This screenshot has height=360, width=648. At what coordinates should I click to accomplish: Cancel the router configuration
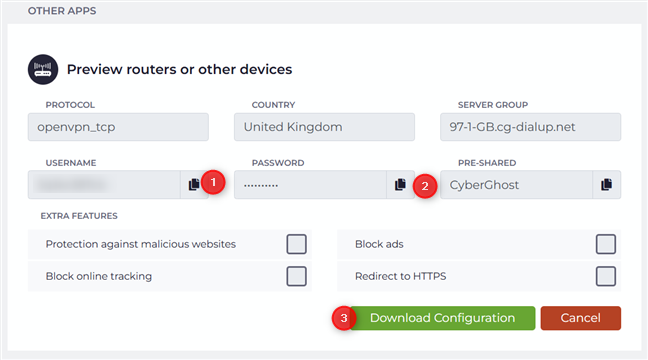point(581,318)
